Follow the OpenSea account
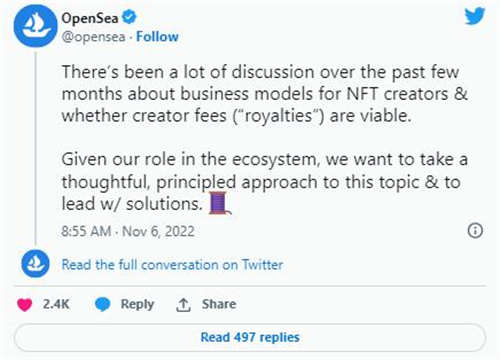 tap(157, 37)
